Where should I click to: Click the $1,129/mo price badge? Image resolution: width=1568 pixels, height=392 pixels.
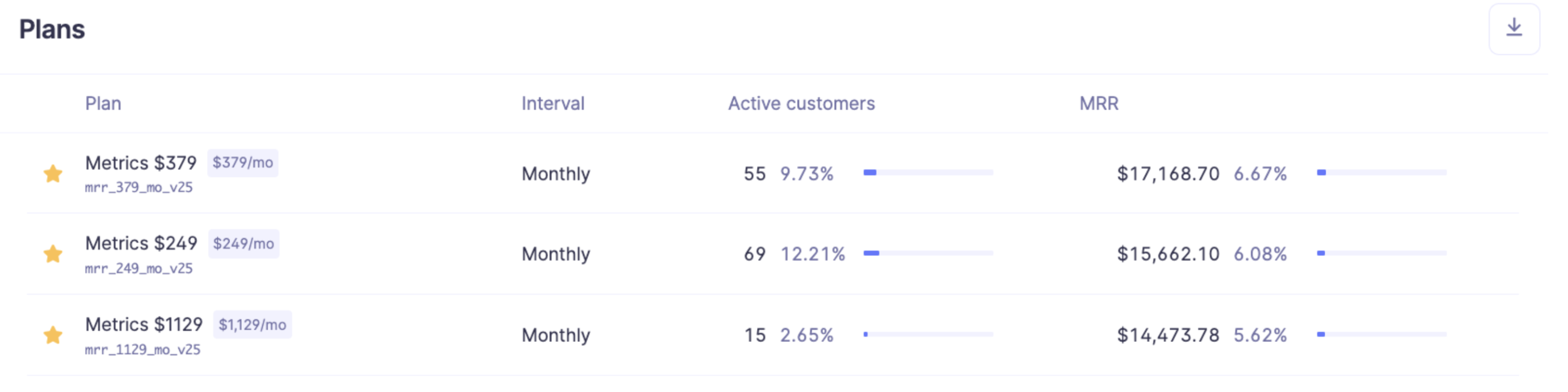click(252, 325)
